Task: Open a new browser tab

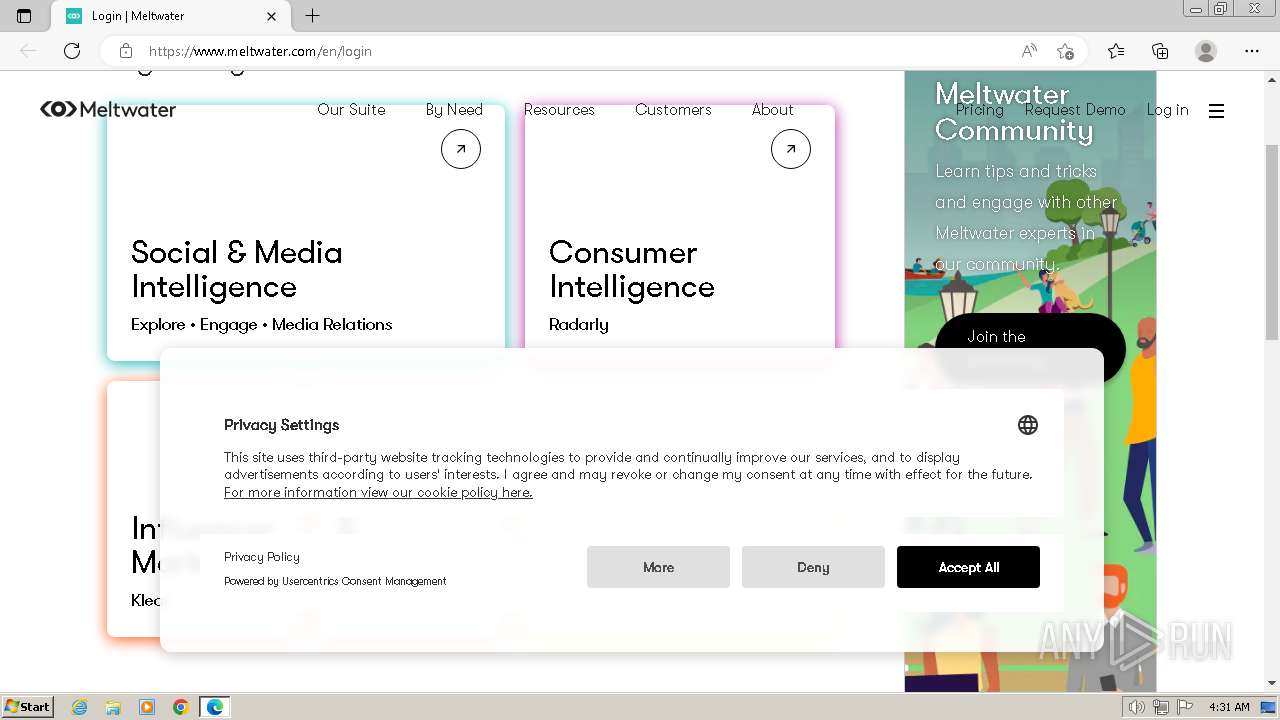Action: pos(312,16)
